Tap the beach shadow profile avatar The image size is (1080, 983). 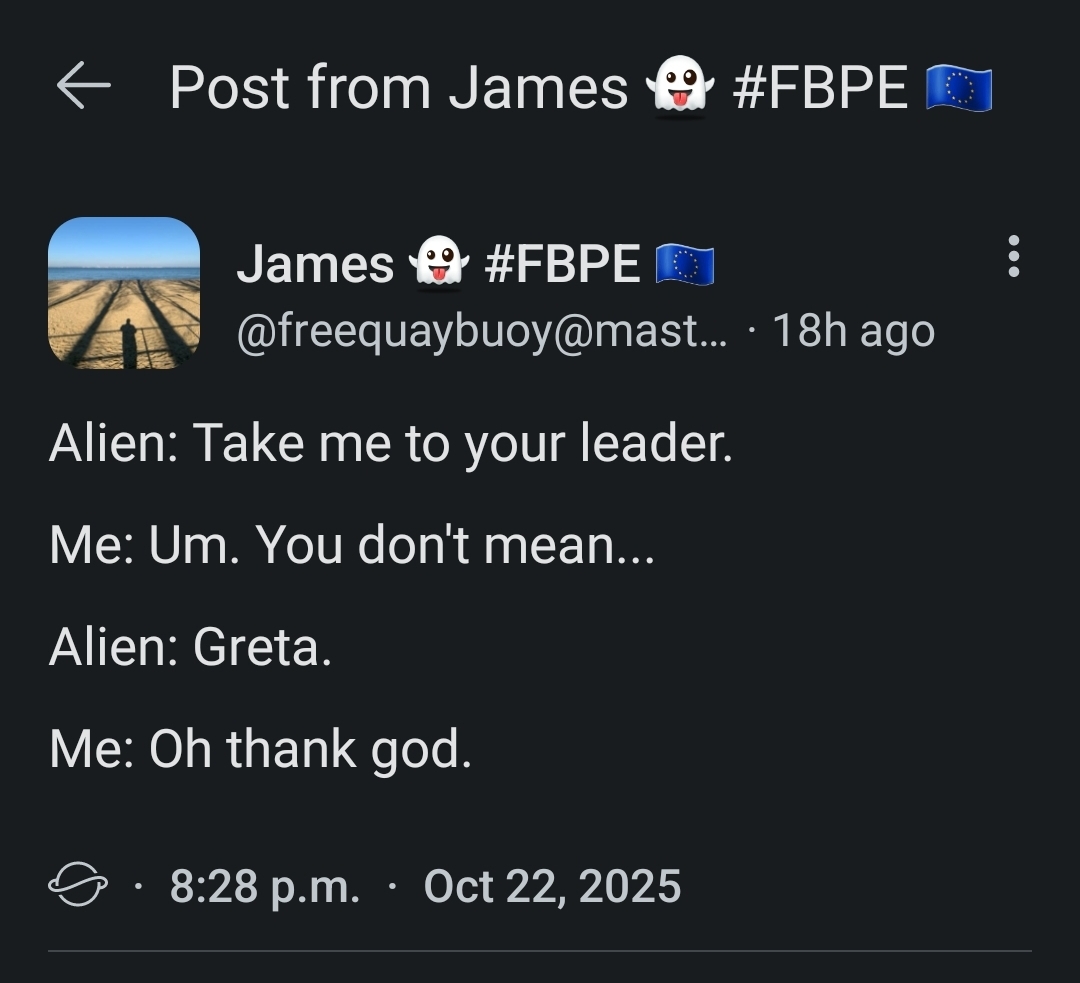pyautogui.click(x=124, y=293)
